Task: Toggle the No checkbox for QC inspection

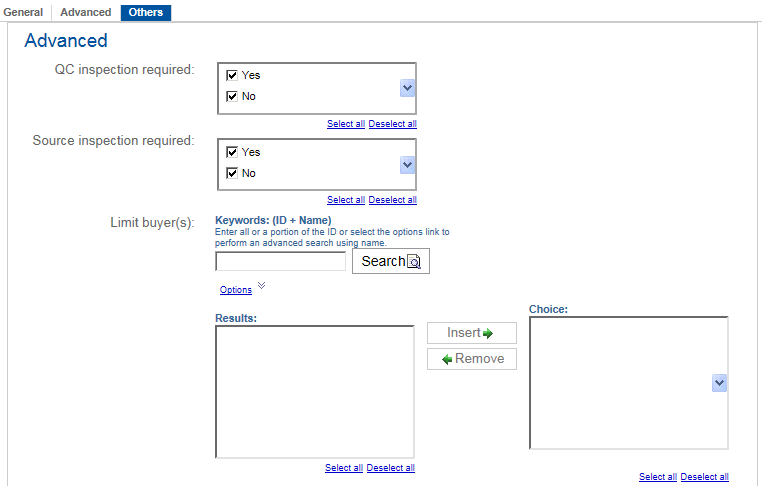Action: (x=232, y=97)
